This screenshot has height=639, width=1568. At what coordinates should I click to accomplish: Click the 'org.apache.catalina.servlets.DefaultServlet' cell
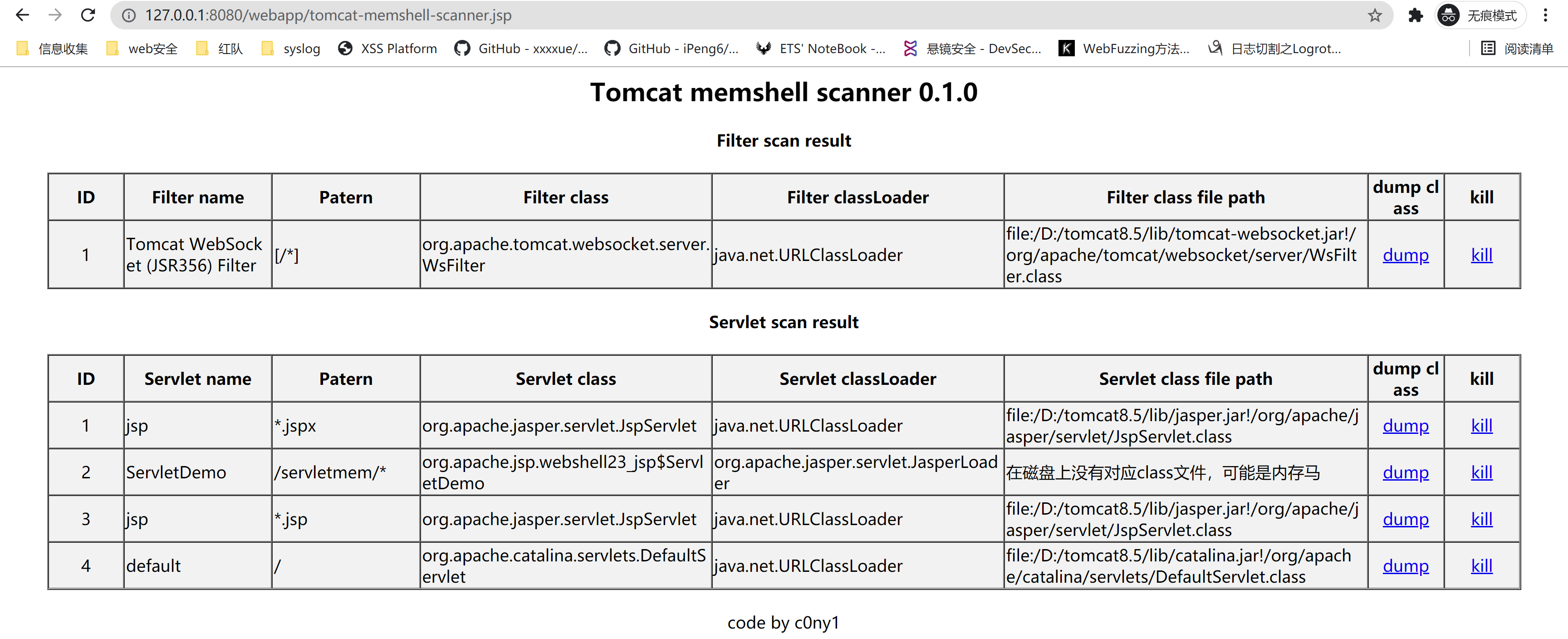pos(565,566)
